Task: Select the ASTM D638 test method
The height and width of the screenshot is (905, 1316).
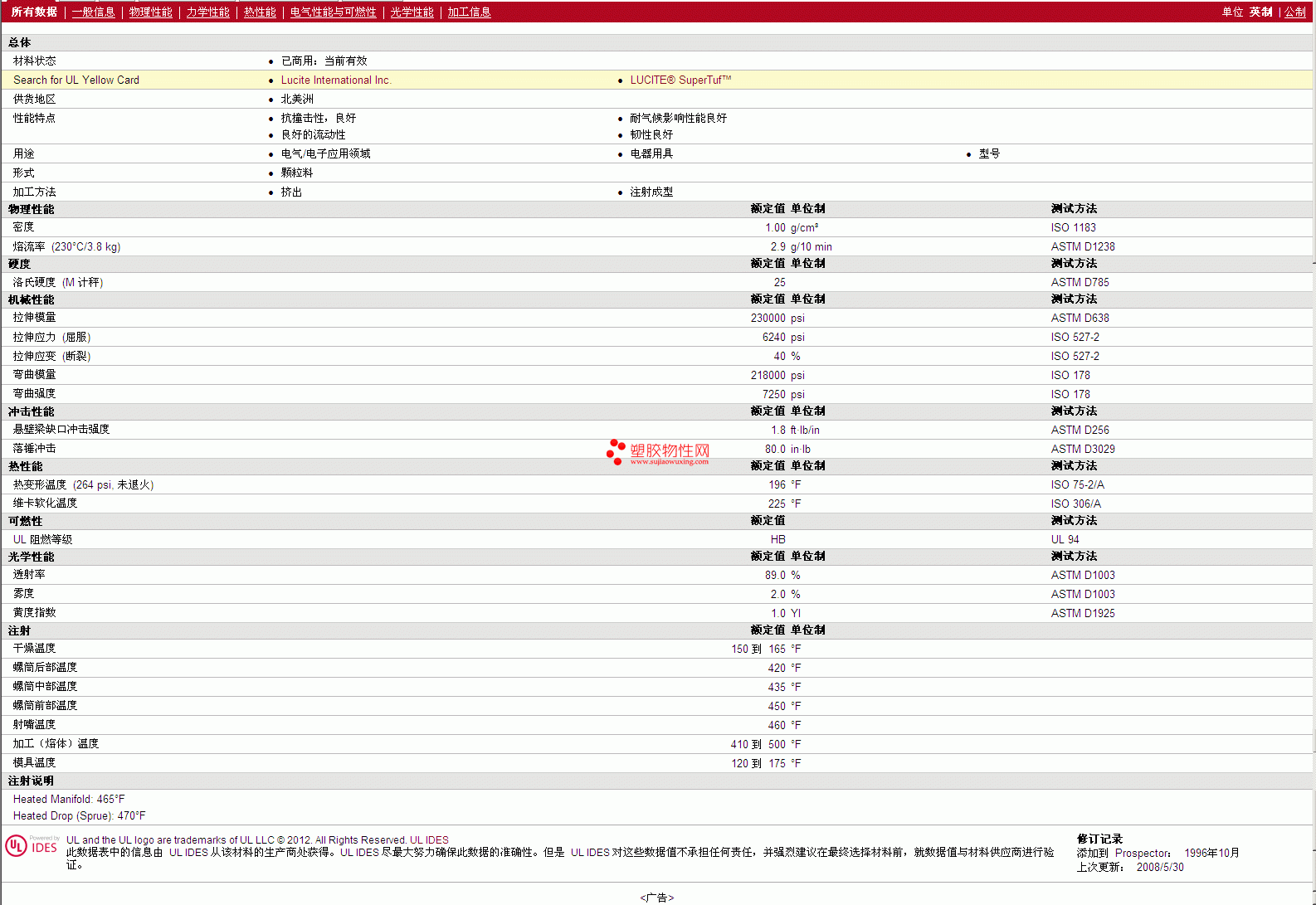Action: [1080, 319]
